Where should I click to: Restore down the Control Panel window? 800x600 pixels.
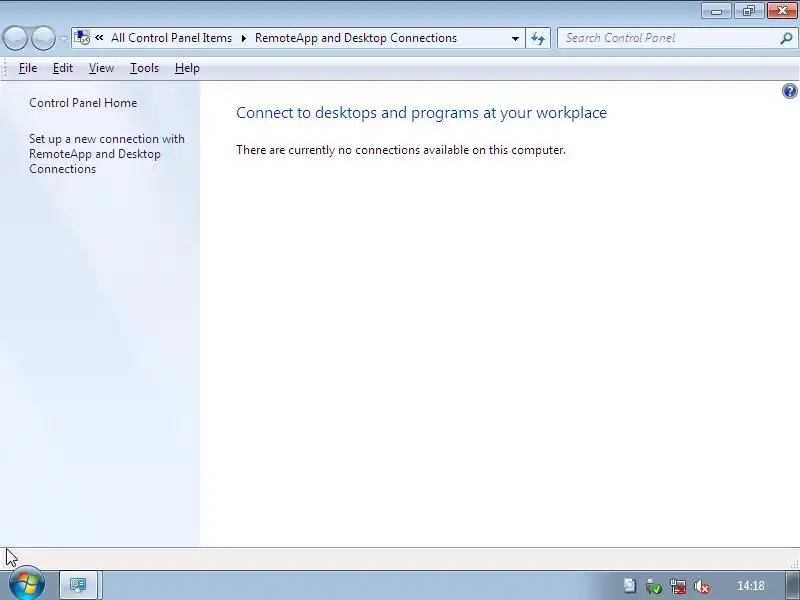click(x=748, y=11)
